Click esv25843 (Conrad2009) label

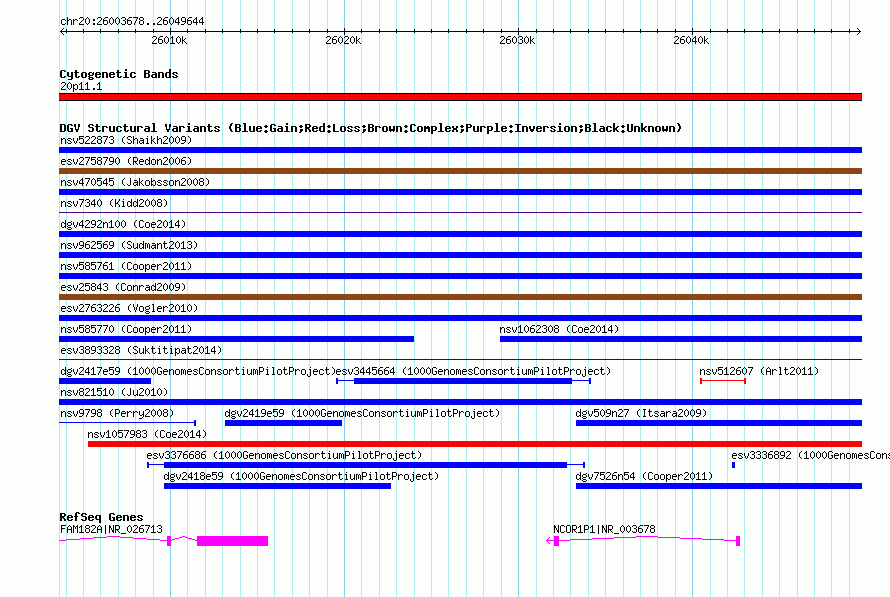(123, 287)
